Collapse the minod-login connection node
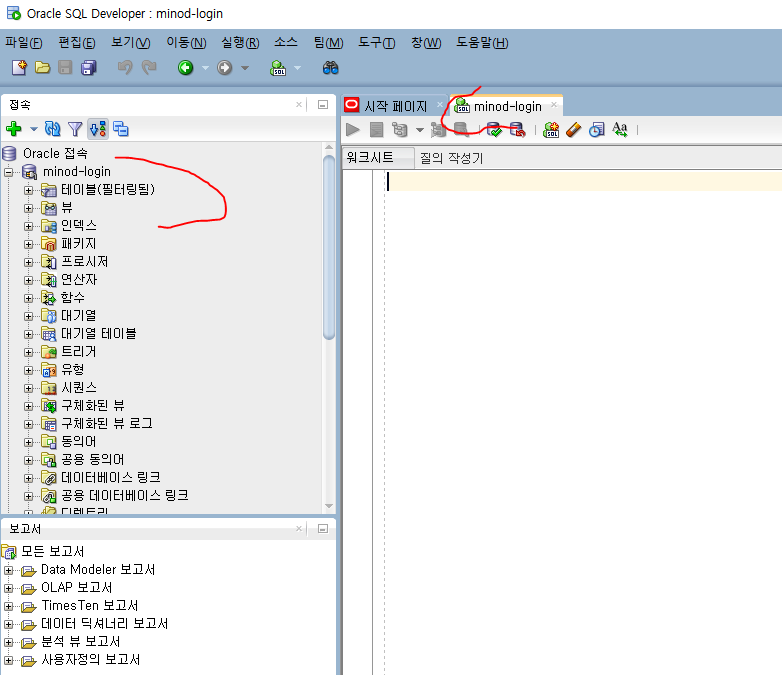The height and width of the screenshot is (675, 782). coord(8,173)
